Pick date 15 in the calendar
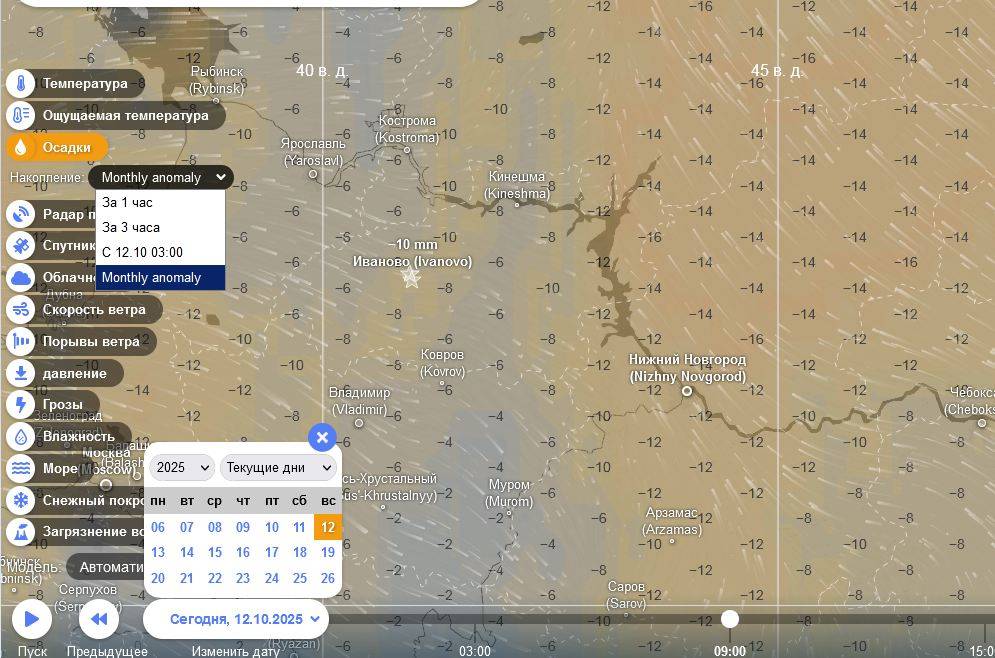The image size is (995, 658). [215, 552]
